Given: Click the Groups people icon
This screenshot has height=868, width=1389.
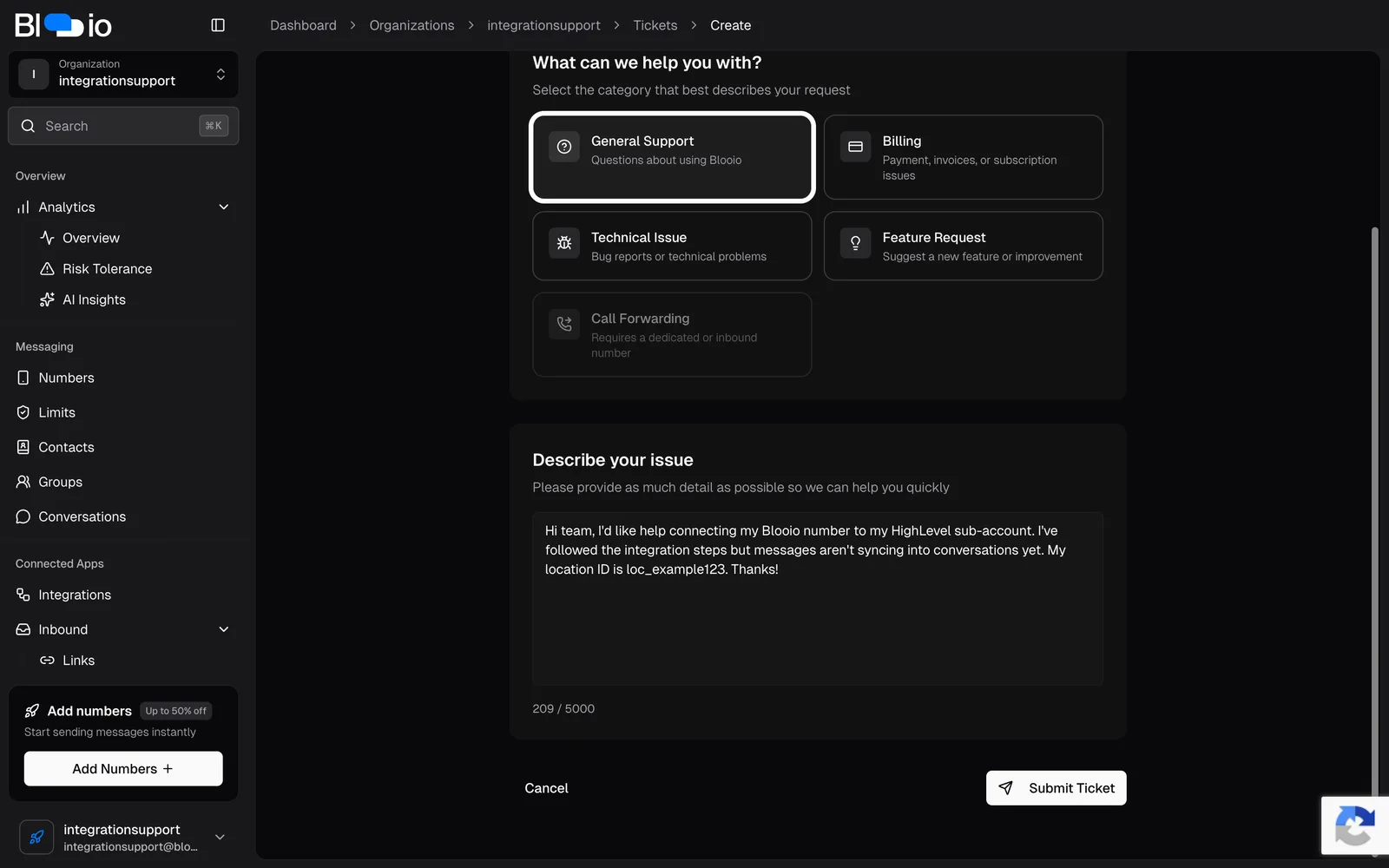Looking at the screenshot, I should click(23, 482).
